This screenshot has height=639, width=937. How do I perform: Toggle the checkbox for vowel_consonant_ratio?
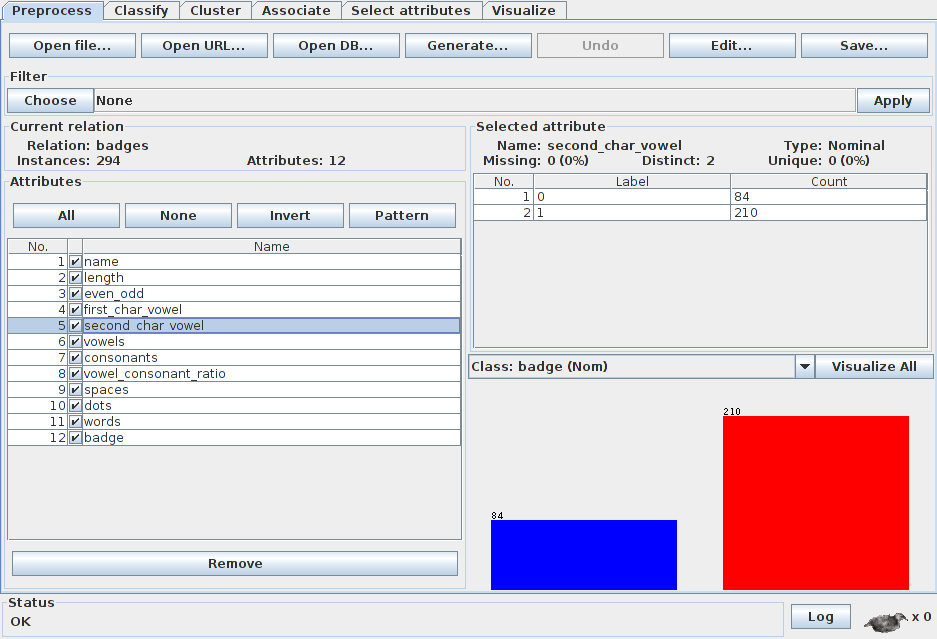(75, 374)
